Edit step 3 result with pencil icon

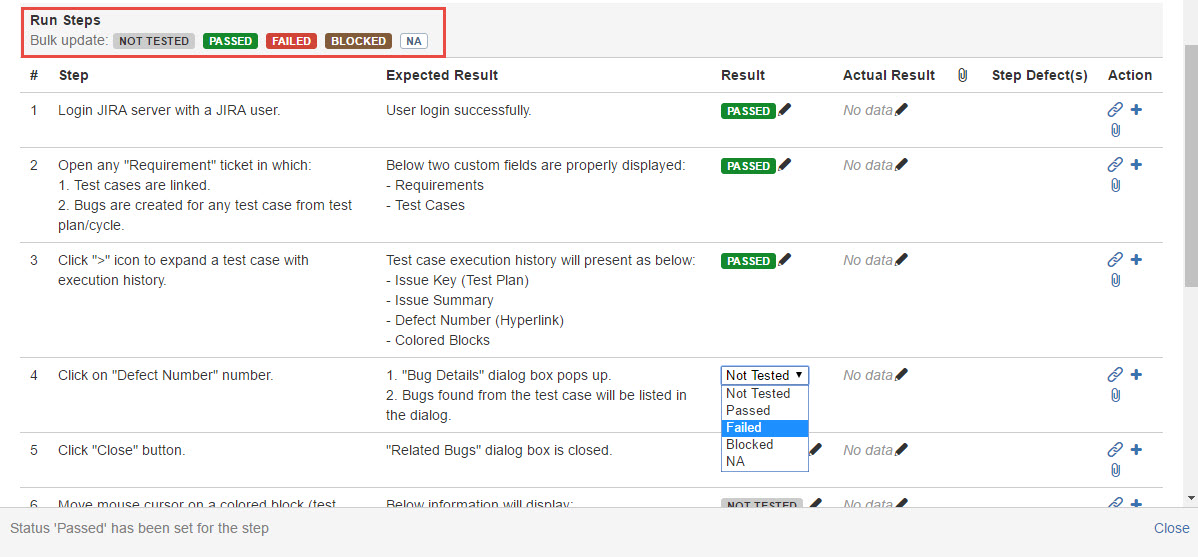784,260
